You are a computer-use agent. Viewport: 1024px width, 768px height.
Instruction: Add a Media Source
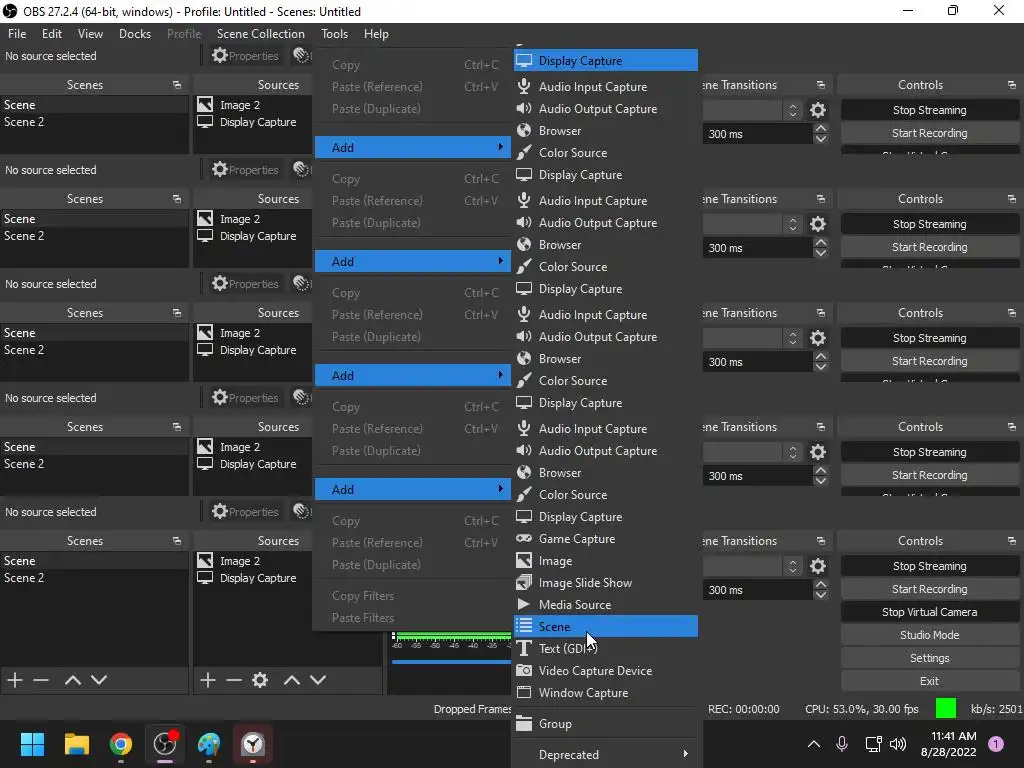pyautogui.click(x=605, y=605)
